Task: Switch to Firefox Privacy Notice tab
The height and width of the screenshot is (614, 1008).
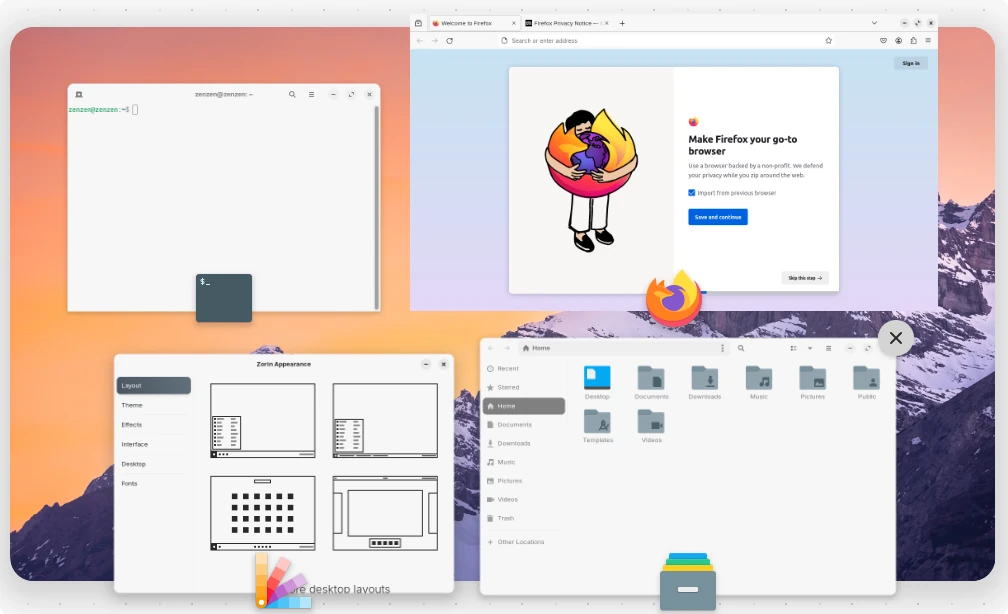Action: tap(564, 23)
